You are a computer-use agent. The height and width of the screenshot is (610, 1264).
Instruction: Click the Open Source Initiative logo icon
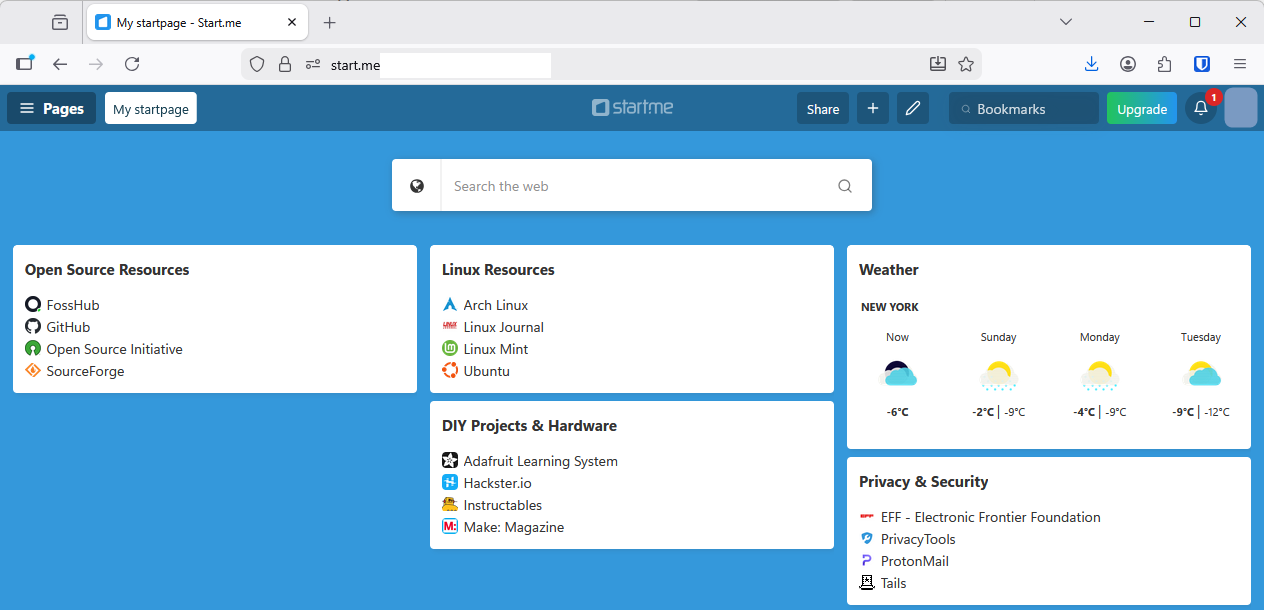tap(33, 349)
